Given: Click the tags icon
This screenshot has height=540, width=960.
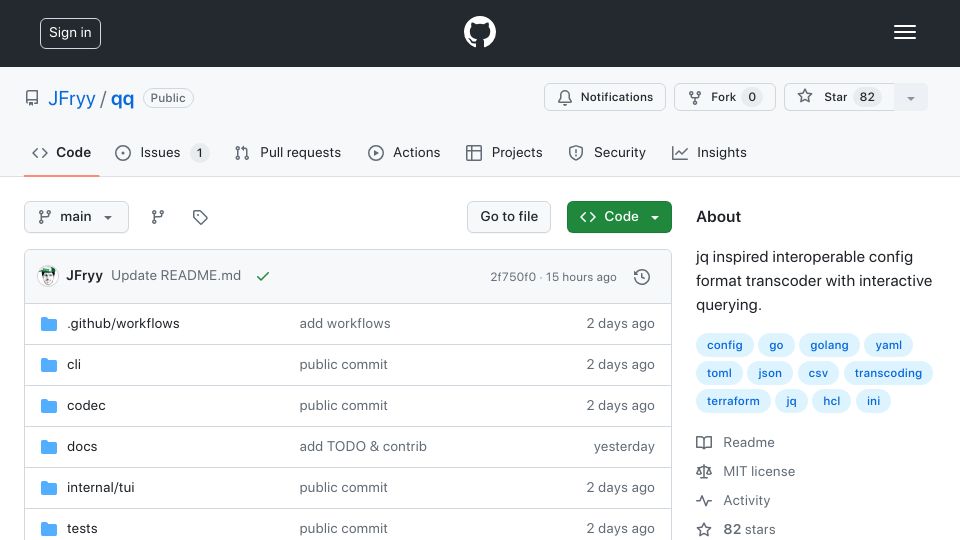Looking at the screenshot, I should [200, 217].
